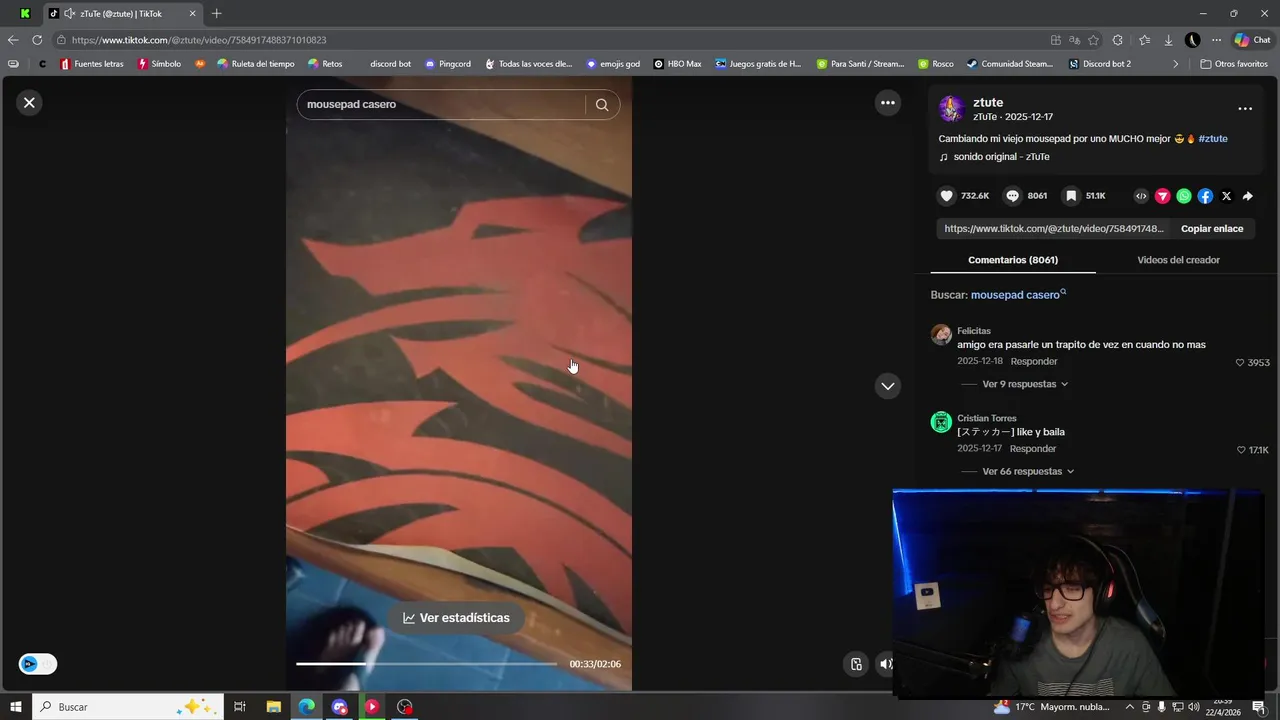The width and height of the screenshot is (1280, 720).
Task: Reply to Cristian Torres's comment
Action: coord(1033,449)
